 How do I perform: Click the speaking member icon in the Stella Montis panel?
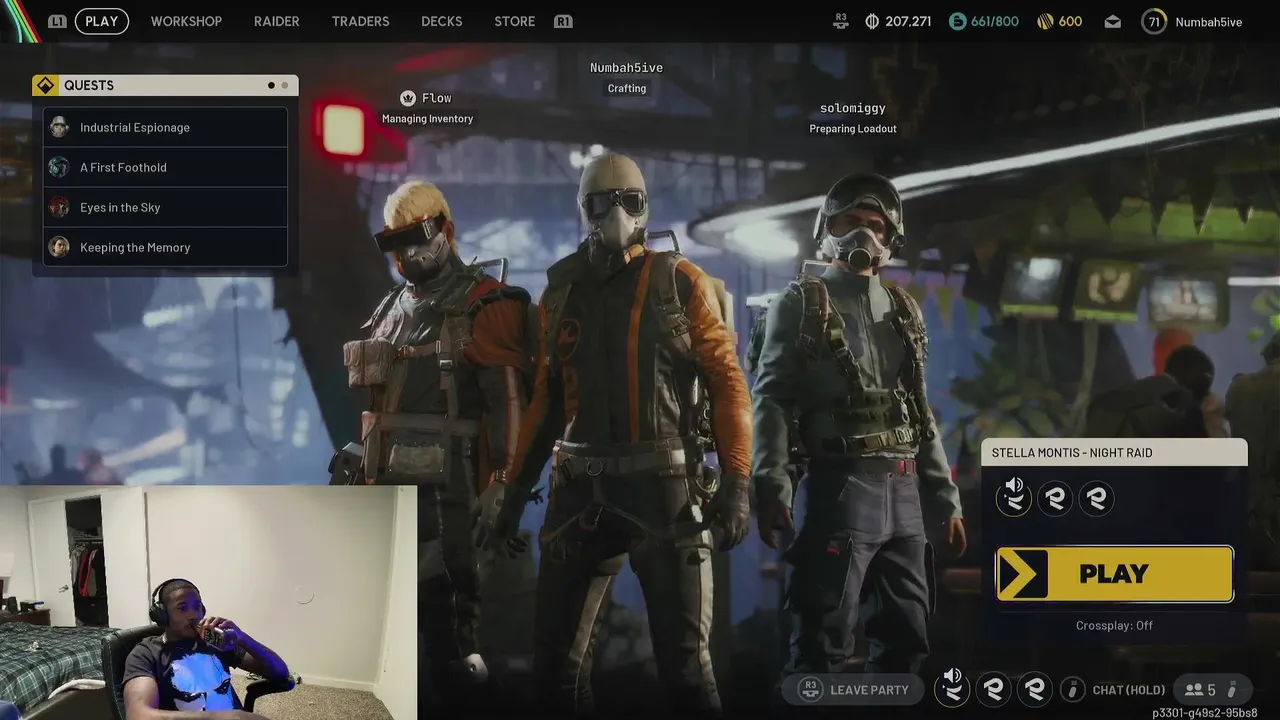pos(1014,497)
